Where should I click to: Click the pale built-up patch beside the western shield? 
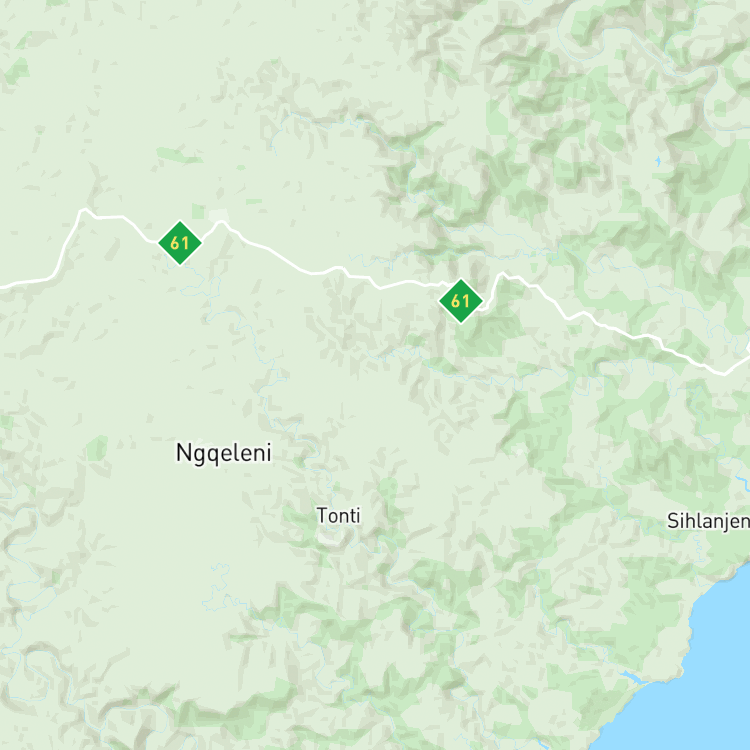point(219,215)
